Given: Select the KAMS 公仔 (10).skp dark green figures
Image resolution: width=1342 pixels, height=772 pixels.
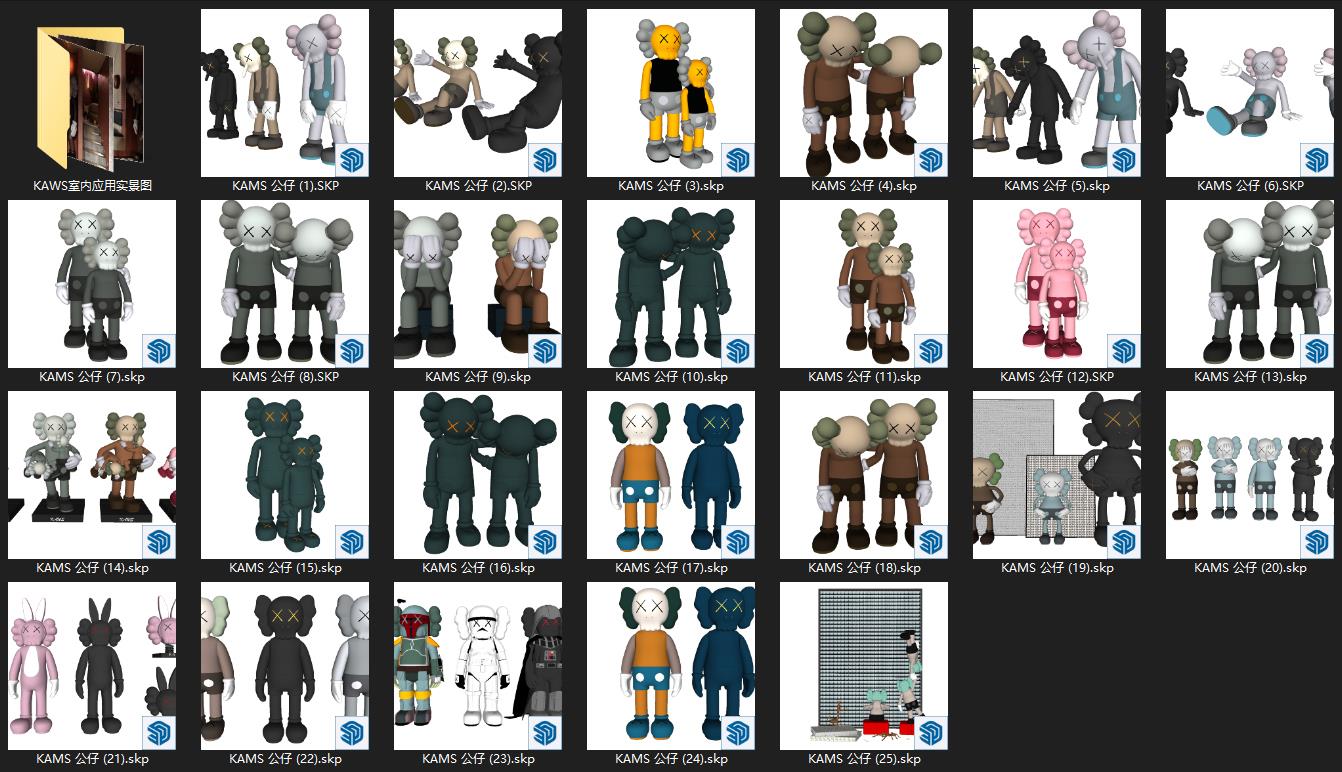Looking at the screenshot, I should click(670, 284).
